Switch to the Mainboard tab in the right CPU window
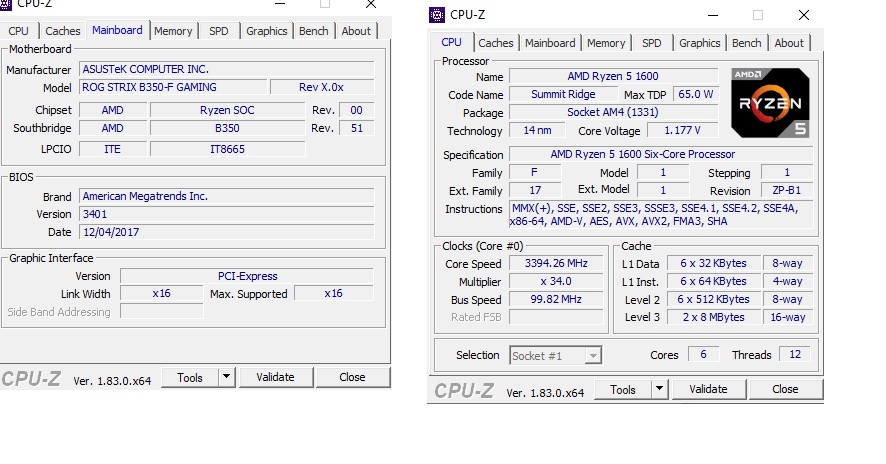Screen dimensions: 886x464 click(x=550, y=43)
